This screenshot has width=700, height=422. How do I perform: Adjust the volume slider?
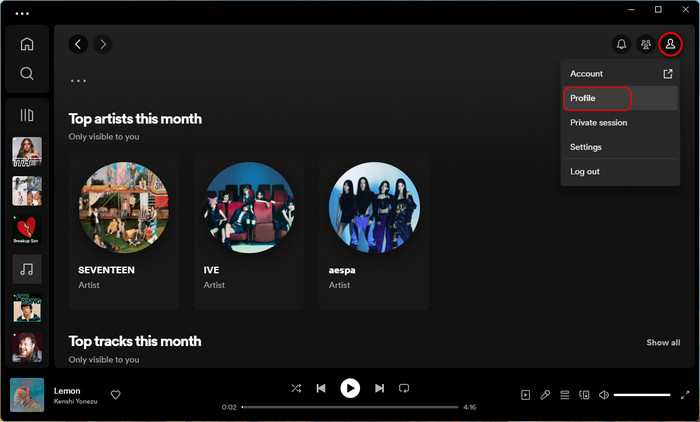pos(642,395)
